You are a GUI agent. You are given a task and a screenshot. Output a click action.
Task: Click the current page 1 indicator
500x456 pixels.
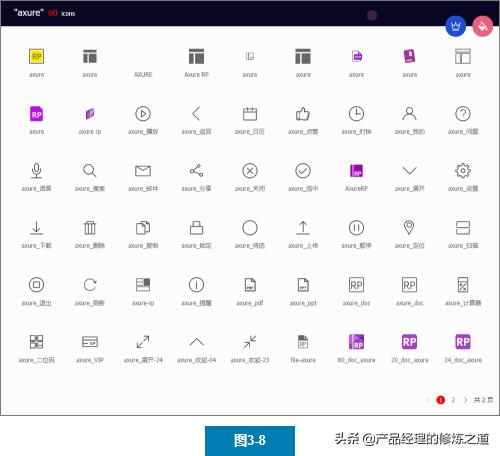(441, 400)
